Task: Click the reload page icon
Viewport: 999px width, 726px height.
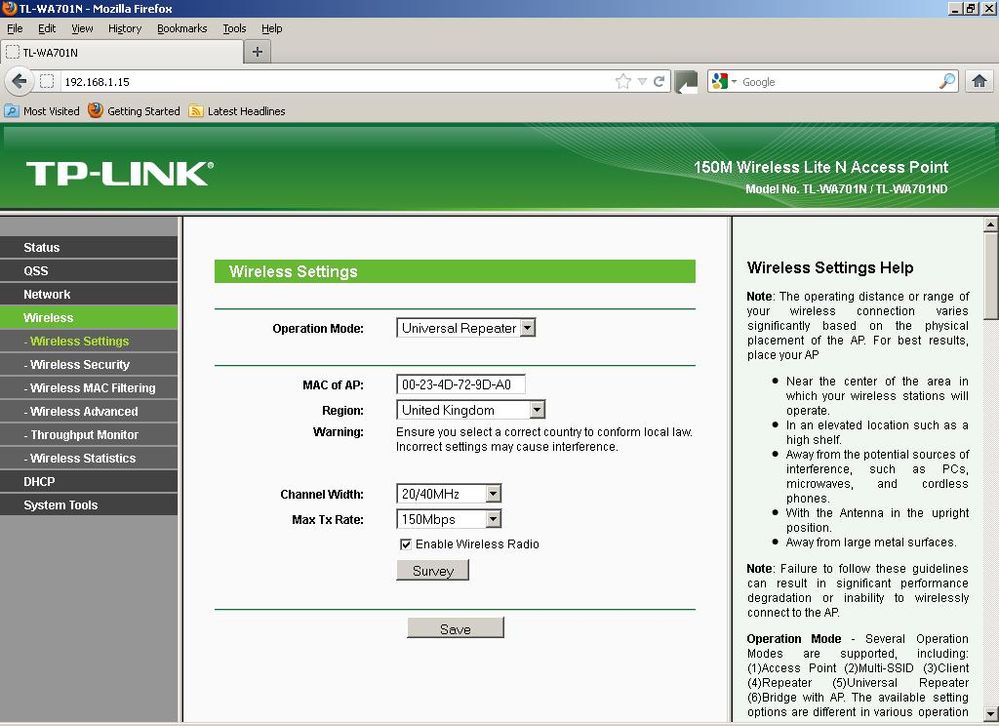Action: point(659,82)
